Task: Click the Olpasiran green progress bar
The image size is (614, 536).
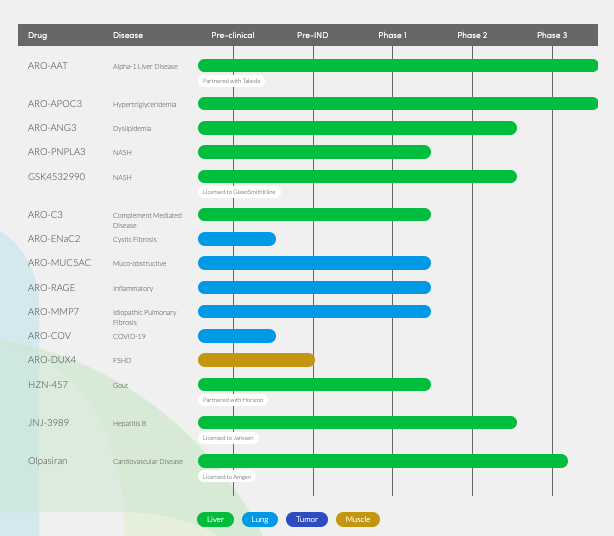Action: (x=383, y=461)
